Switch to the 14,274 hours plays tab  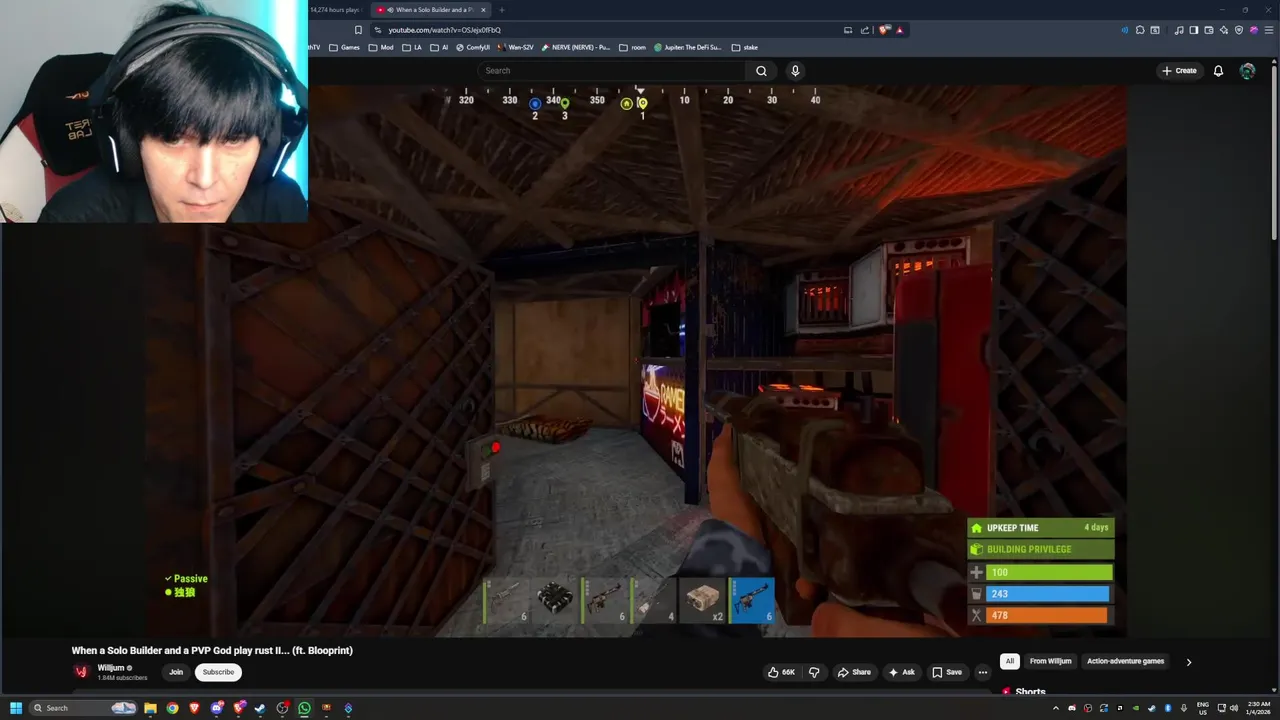(x=335, y=10)
